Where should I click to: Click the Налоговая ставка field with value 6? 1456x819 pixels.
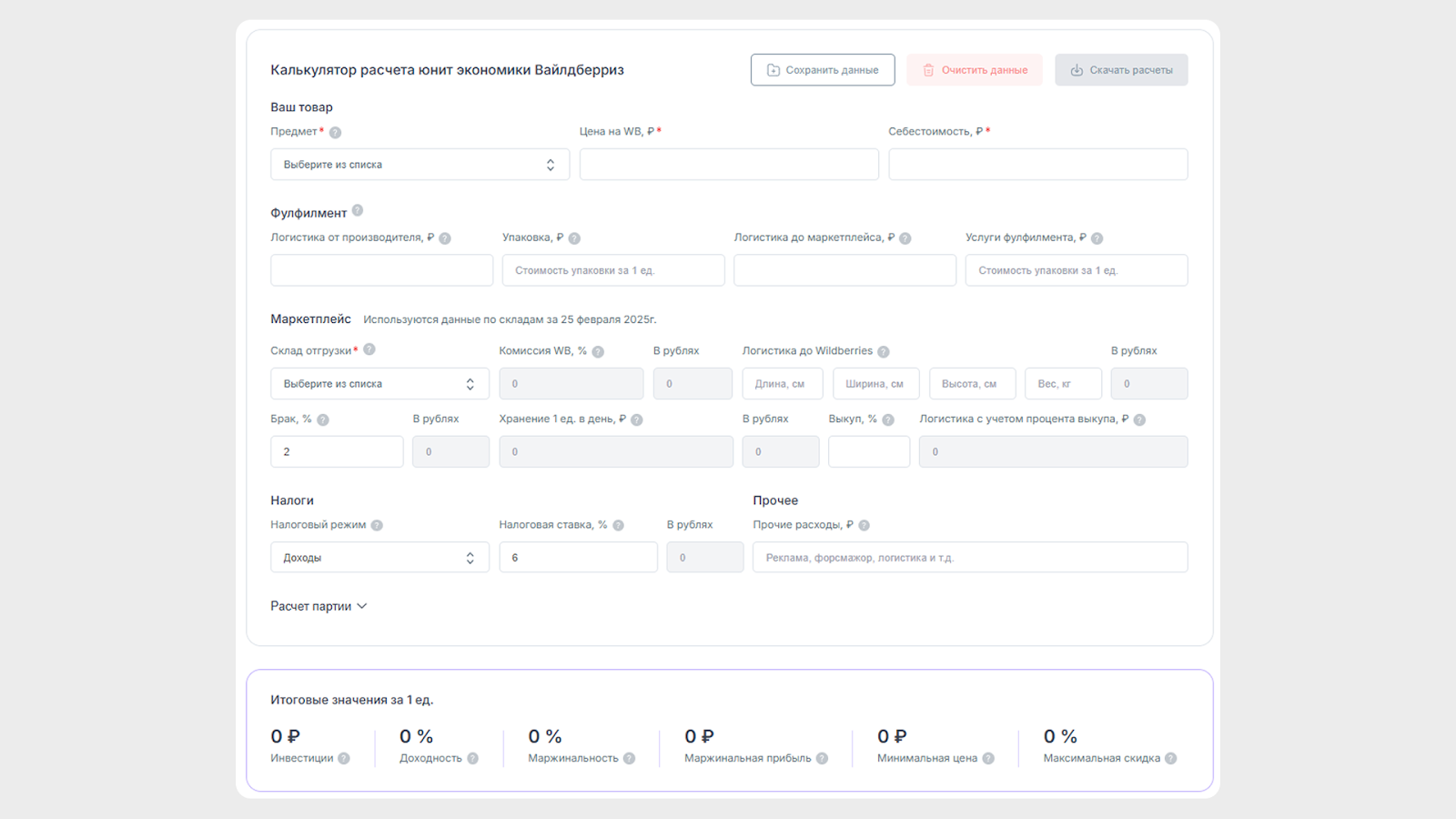(578, 558)
